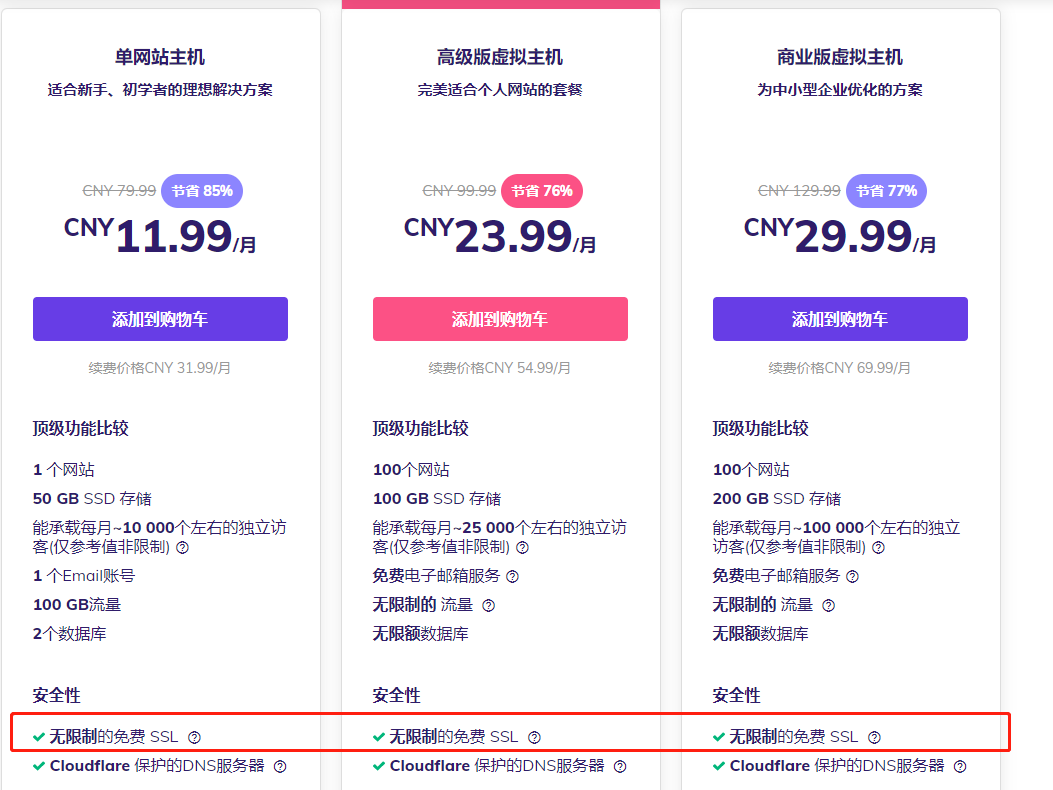1053x790 pixels.
Task: Add 单网站主机 plan to cart
Action: [160, 319]
